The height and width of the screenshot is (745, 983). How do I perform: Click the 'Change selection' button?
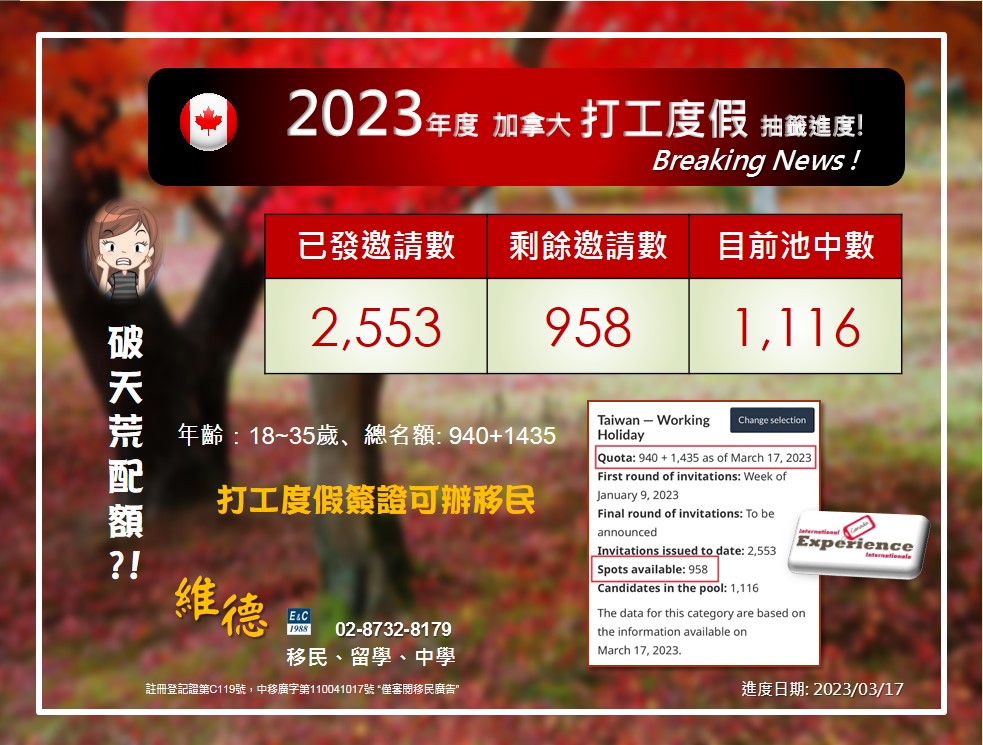pyautogui.click(x=772, y=420)
